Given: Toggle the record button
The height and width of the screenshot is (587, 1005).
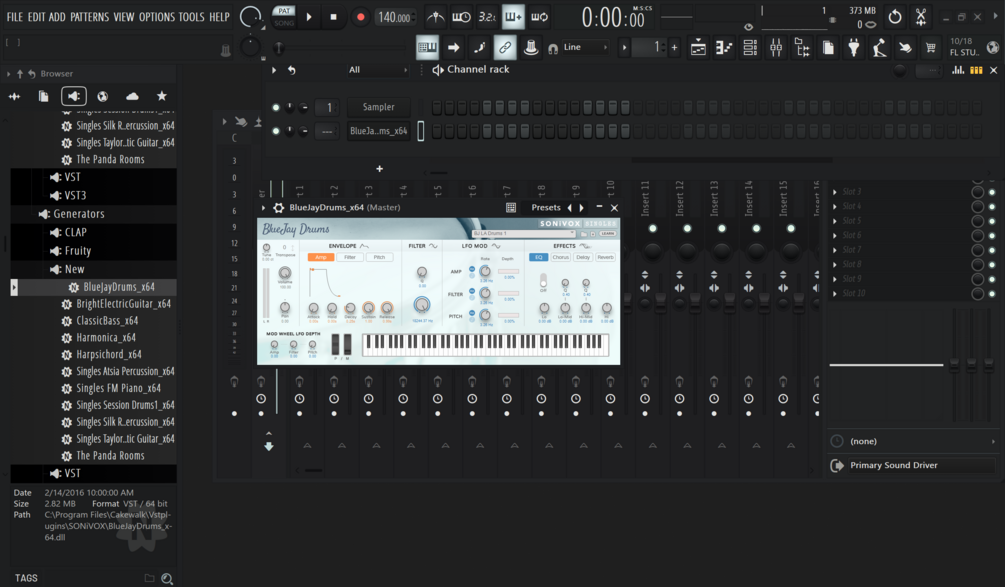Looking at the screenshot, I should tap(360, 17).
